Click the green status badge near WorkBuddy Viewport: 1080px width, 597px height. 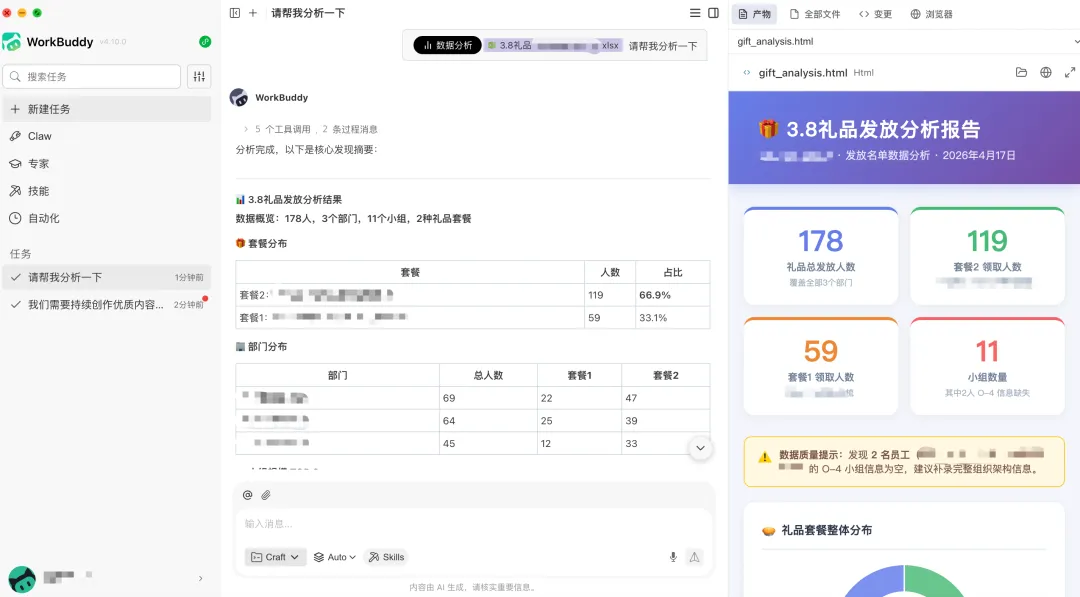coord(205,41)
